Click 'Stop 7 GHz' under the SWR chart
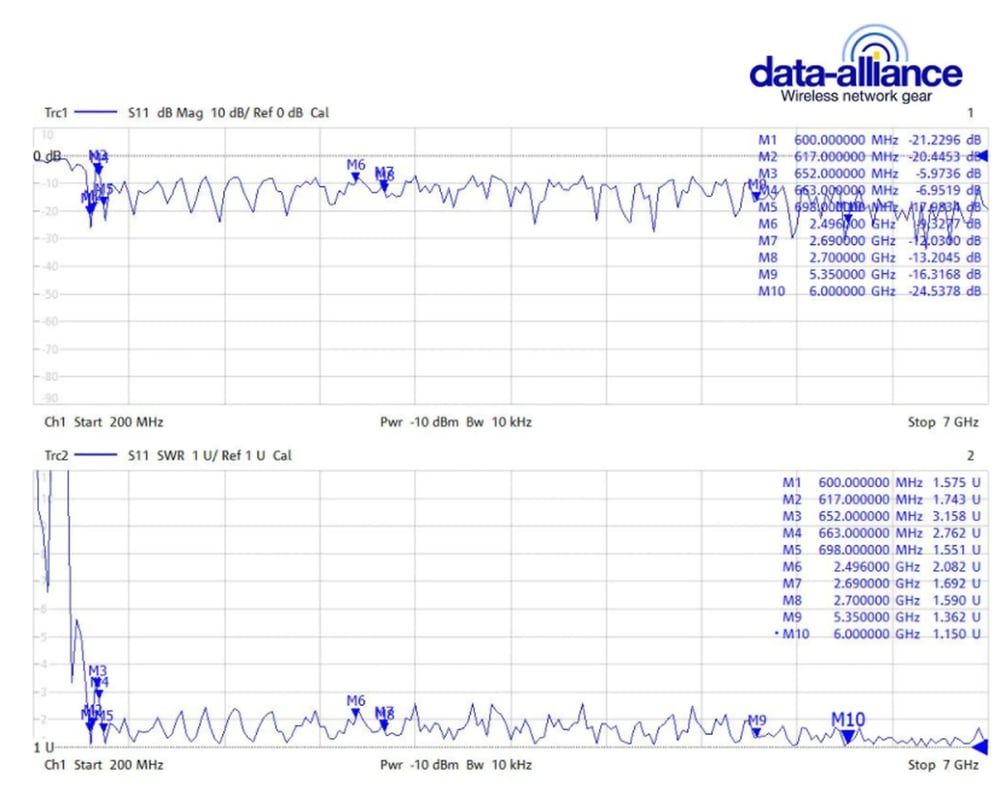 943,765
